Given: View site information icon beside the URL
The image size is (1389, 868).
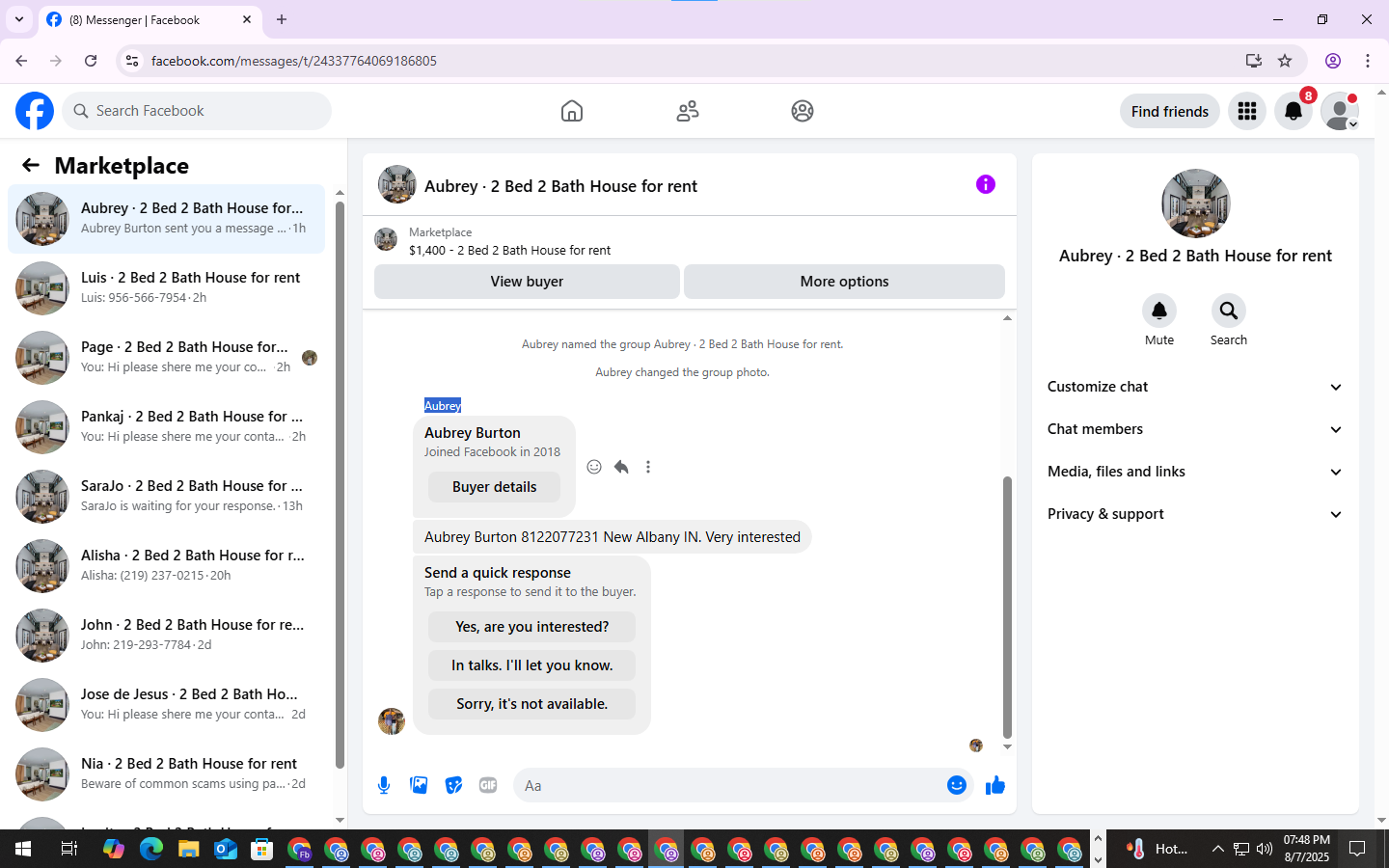Looking at the screenshot, I should click(132, 61).
